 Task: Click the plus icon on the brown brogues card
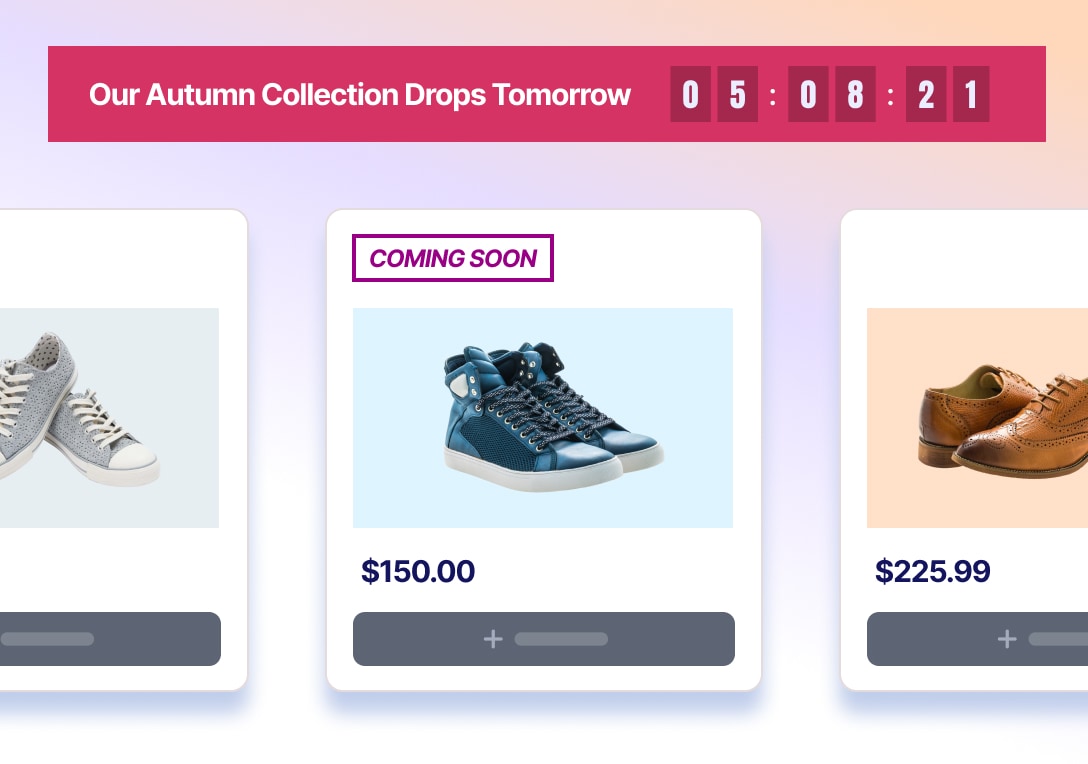click(1007, 639)
